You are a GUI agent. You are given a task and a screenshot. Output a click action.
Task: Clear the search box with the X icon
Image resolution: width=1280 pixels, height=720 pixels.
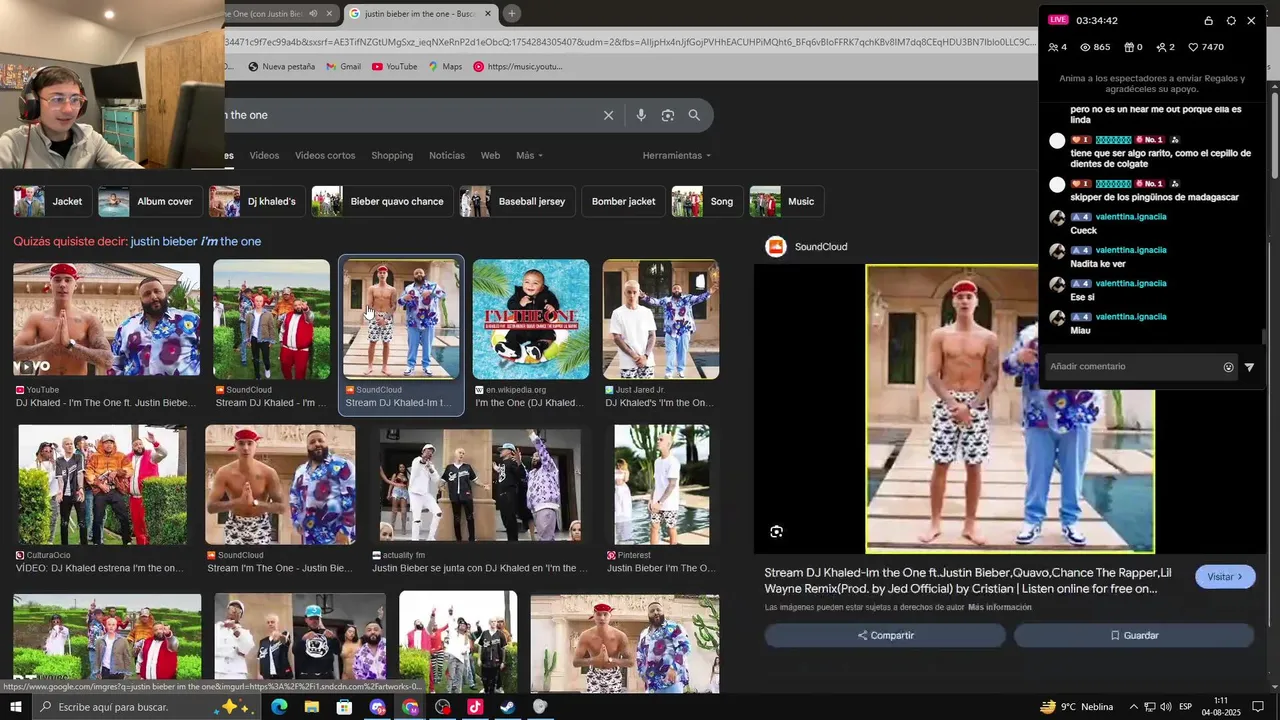[608, 115]
